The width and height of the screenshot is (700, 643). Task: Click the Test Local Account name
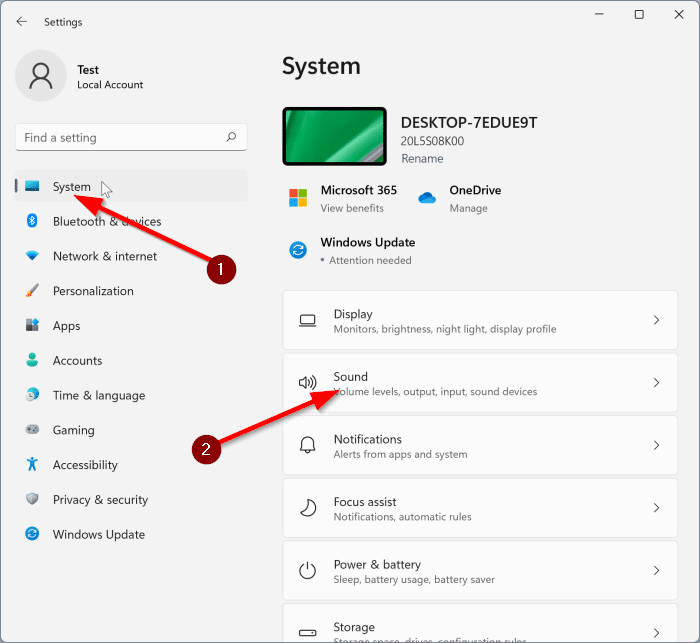(x=110, y=77)
